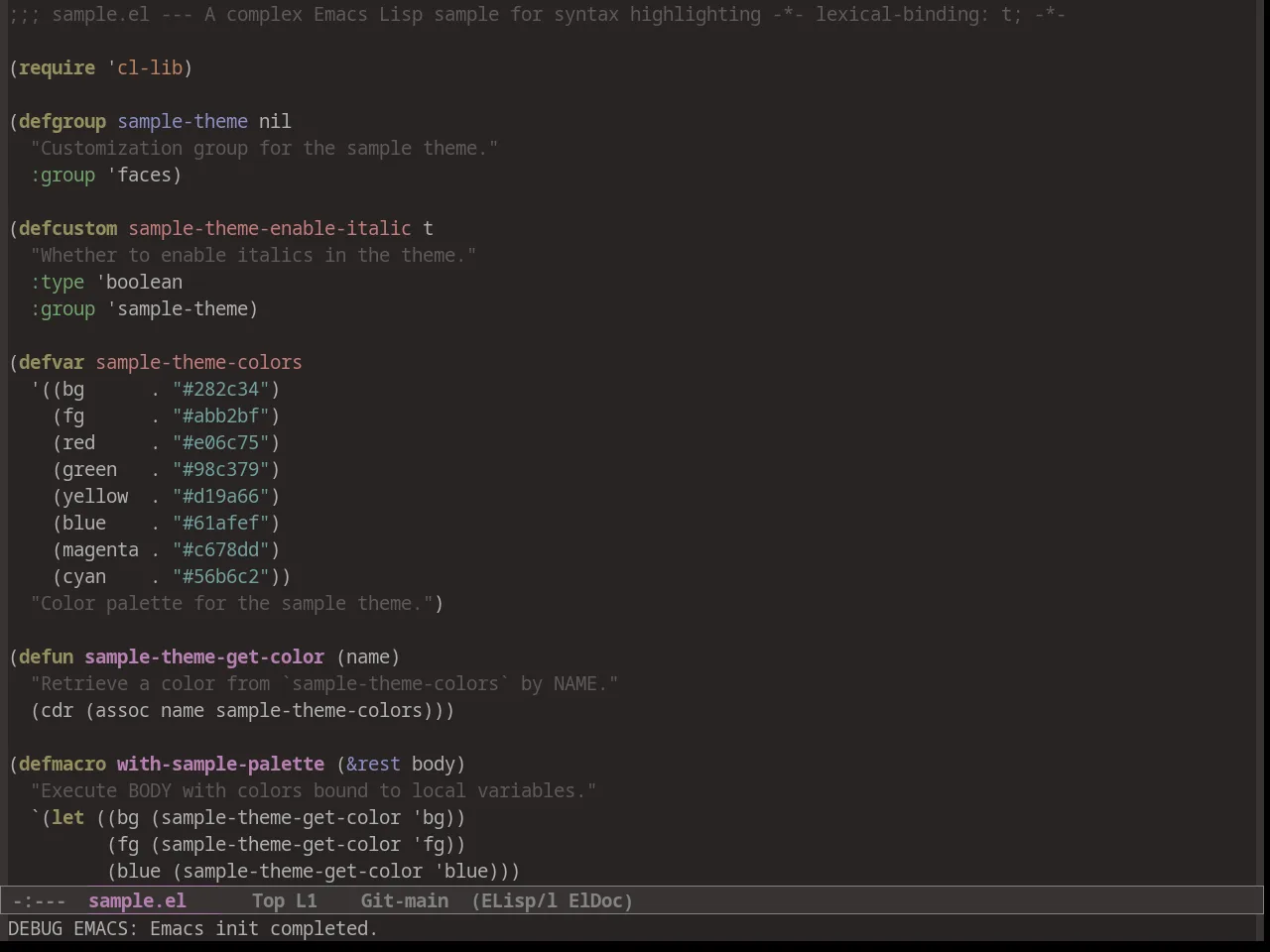
Task: Click with-sample-palette macro name
Action: tap(220, 764)
